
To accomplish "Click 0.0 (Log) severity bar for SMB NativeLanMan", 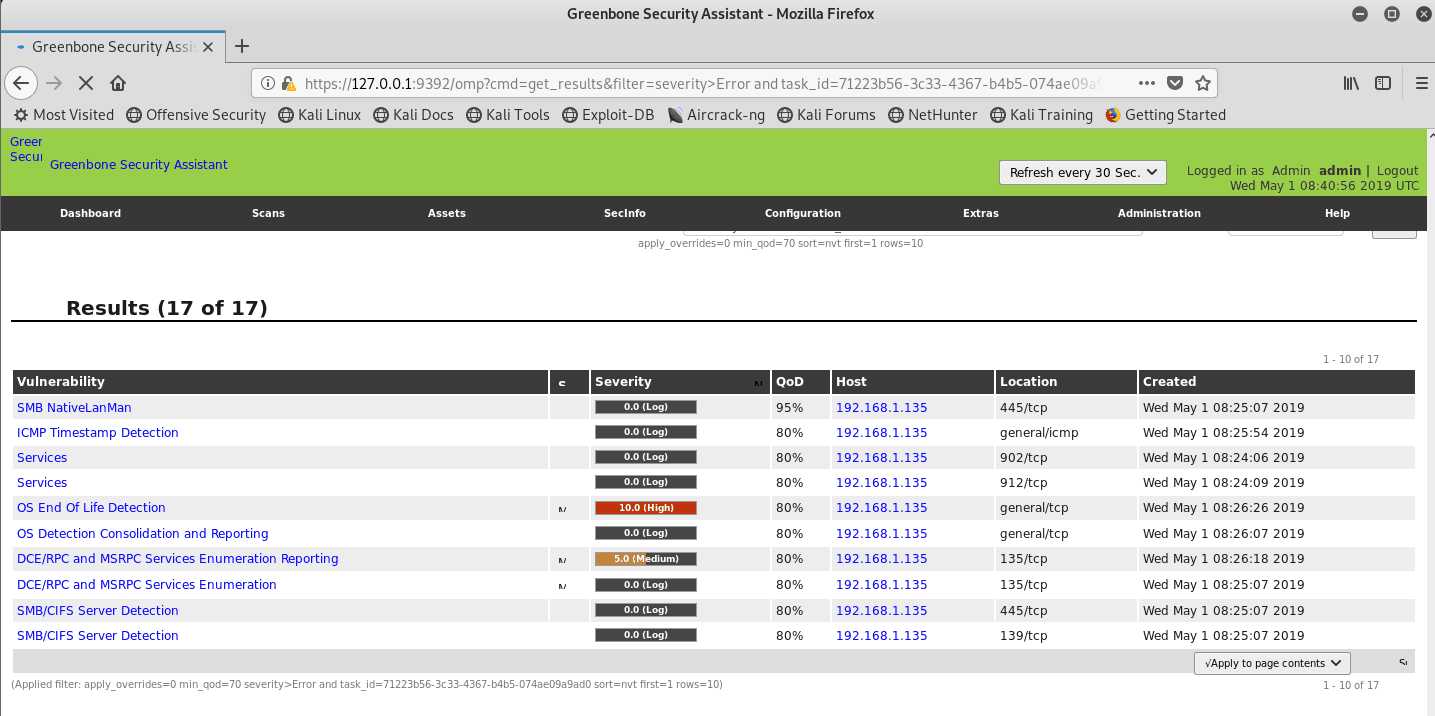I will tap(646, 407).
